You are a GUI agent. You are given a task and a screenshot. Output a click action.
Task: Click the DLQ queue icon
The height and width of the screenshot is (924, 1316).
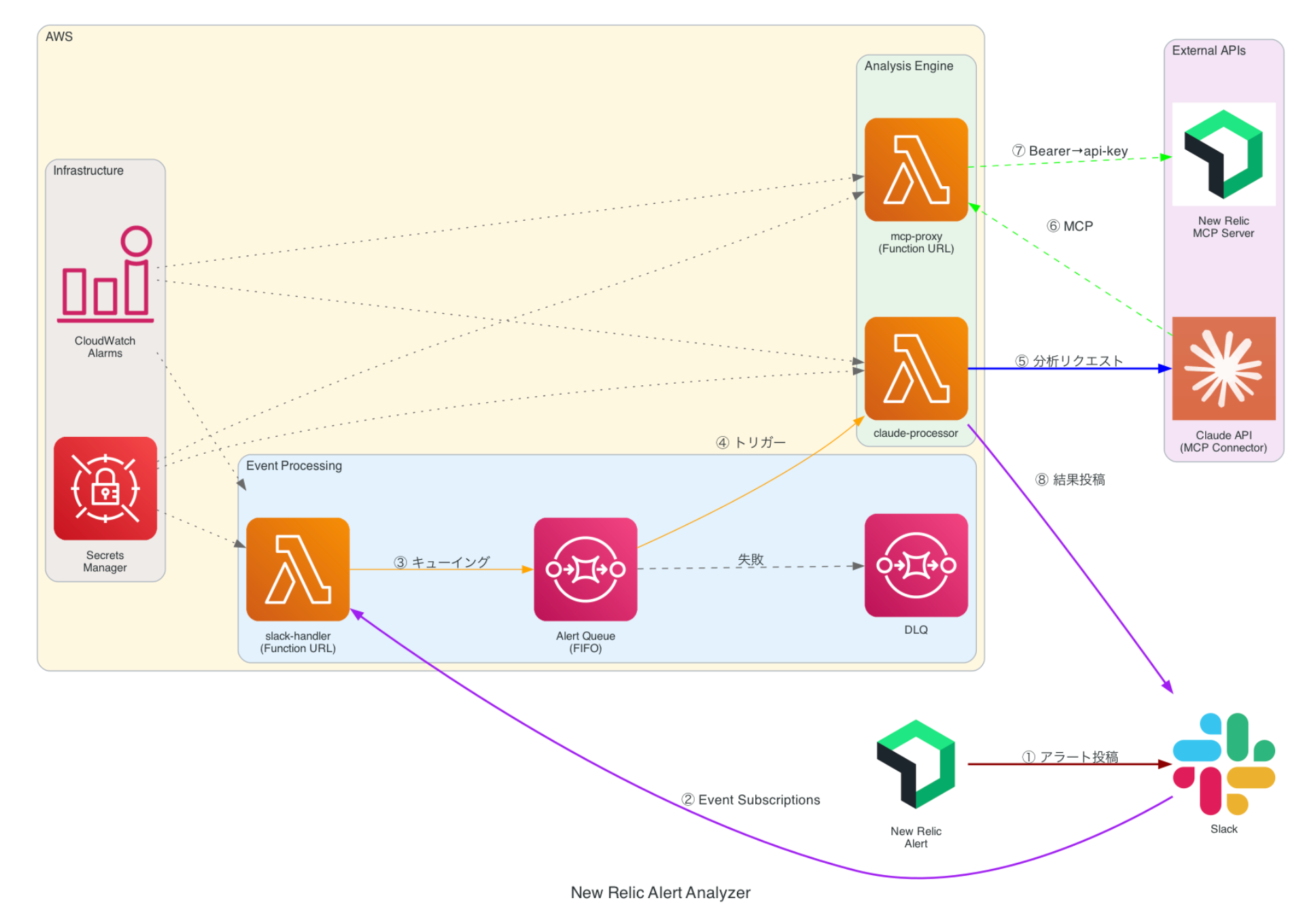916,565
